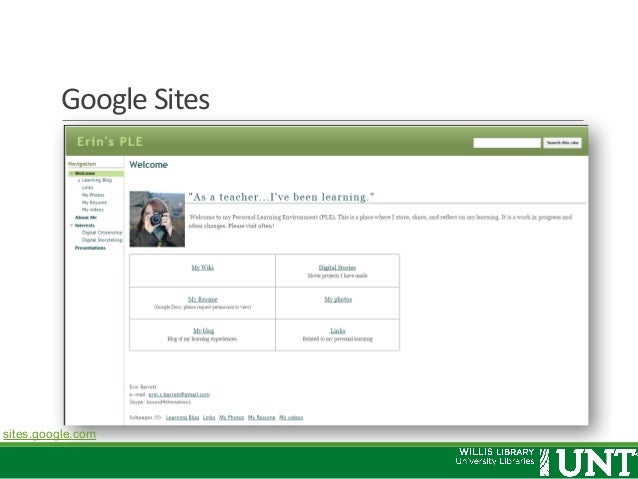The height and width of the screenshot is (479, 638).
Task: Click the Search this site button
Action: point(562,143)
